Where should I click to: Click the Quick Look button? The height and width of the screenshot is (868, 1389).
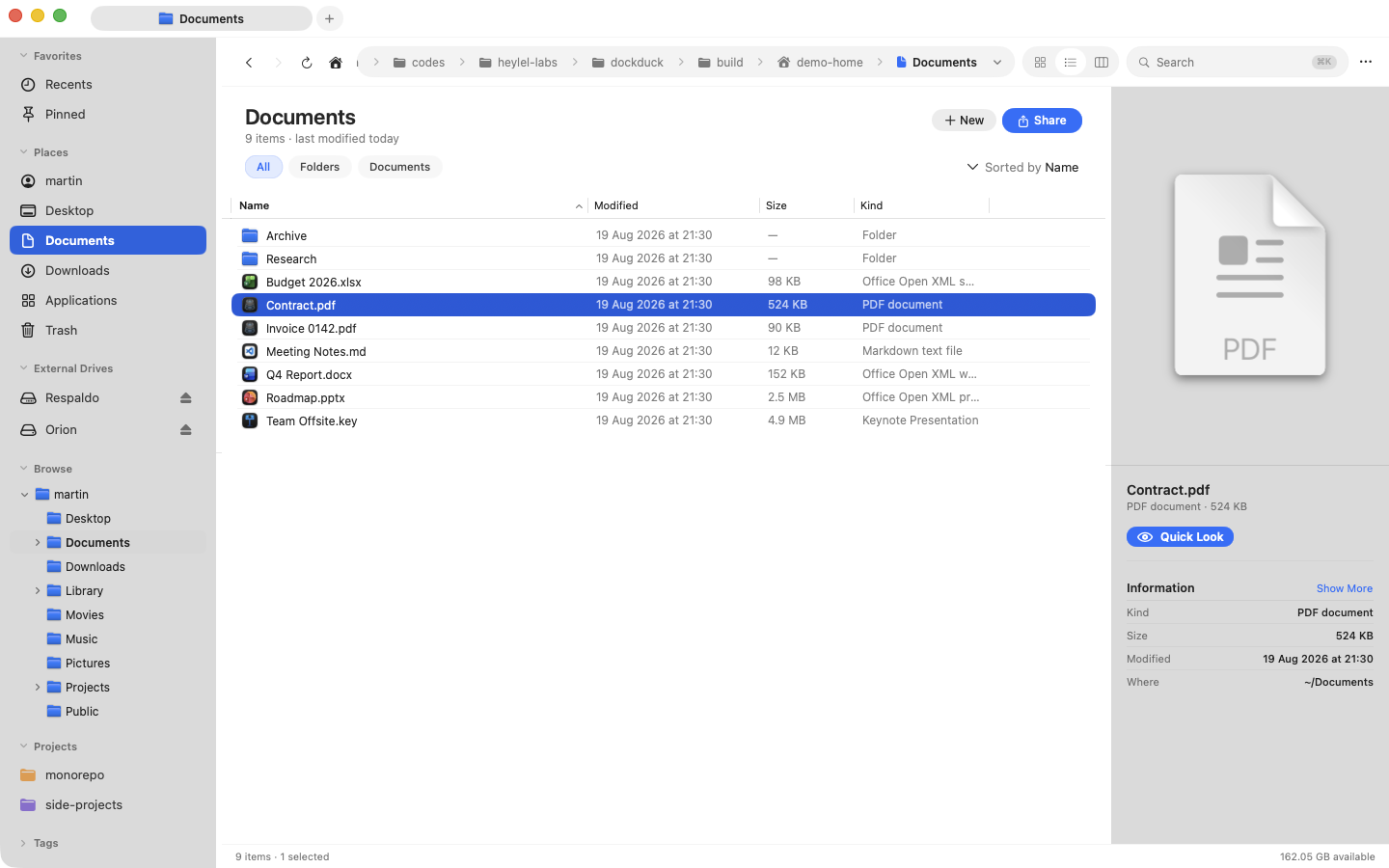(1180, 537)
